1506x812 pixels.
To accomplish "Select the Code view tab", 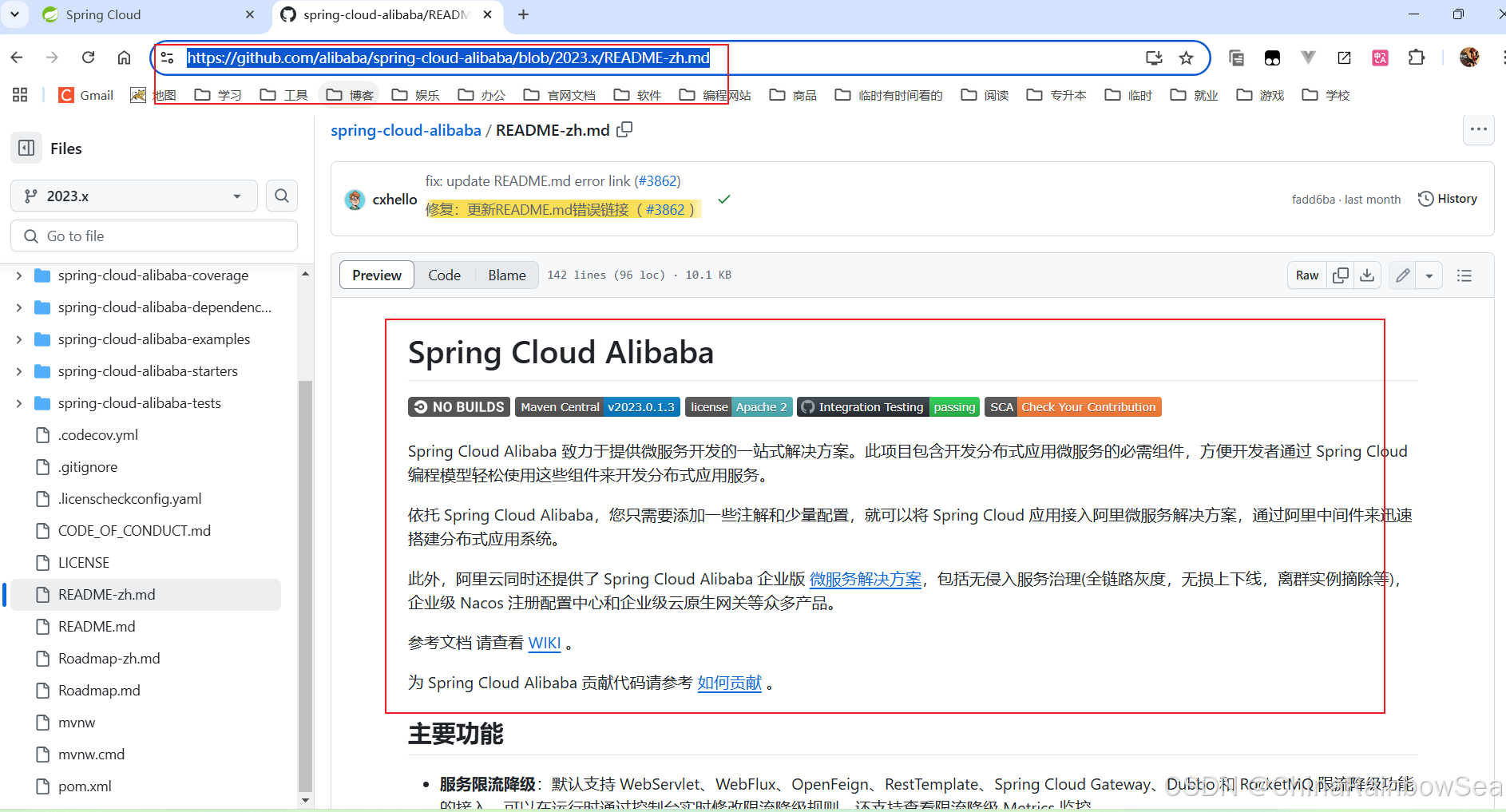I will (444, 275).
